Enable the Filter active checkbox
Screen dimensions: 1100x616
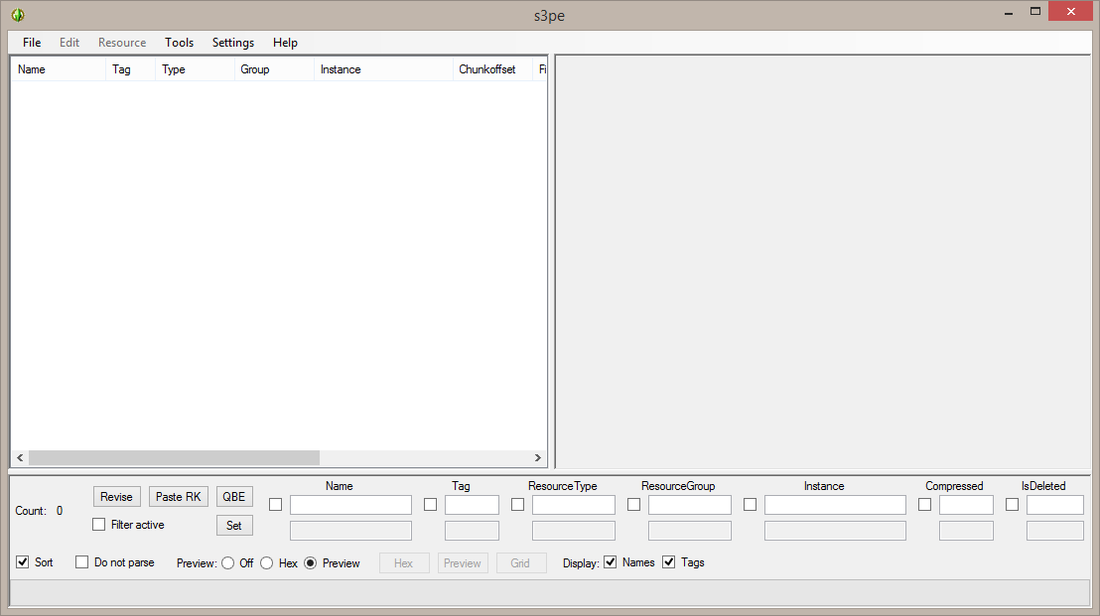(x=99, y=524)
